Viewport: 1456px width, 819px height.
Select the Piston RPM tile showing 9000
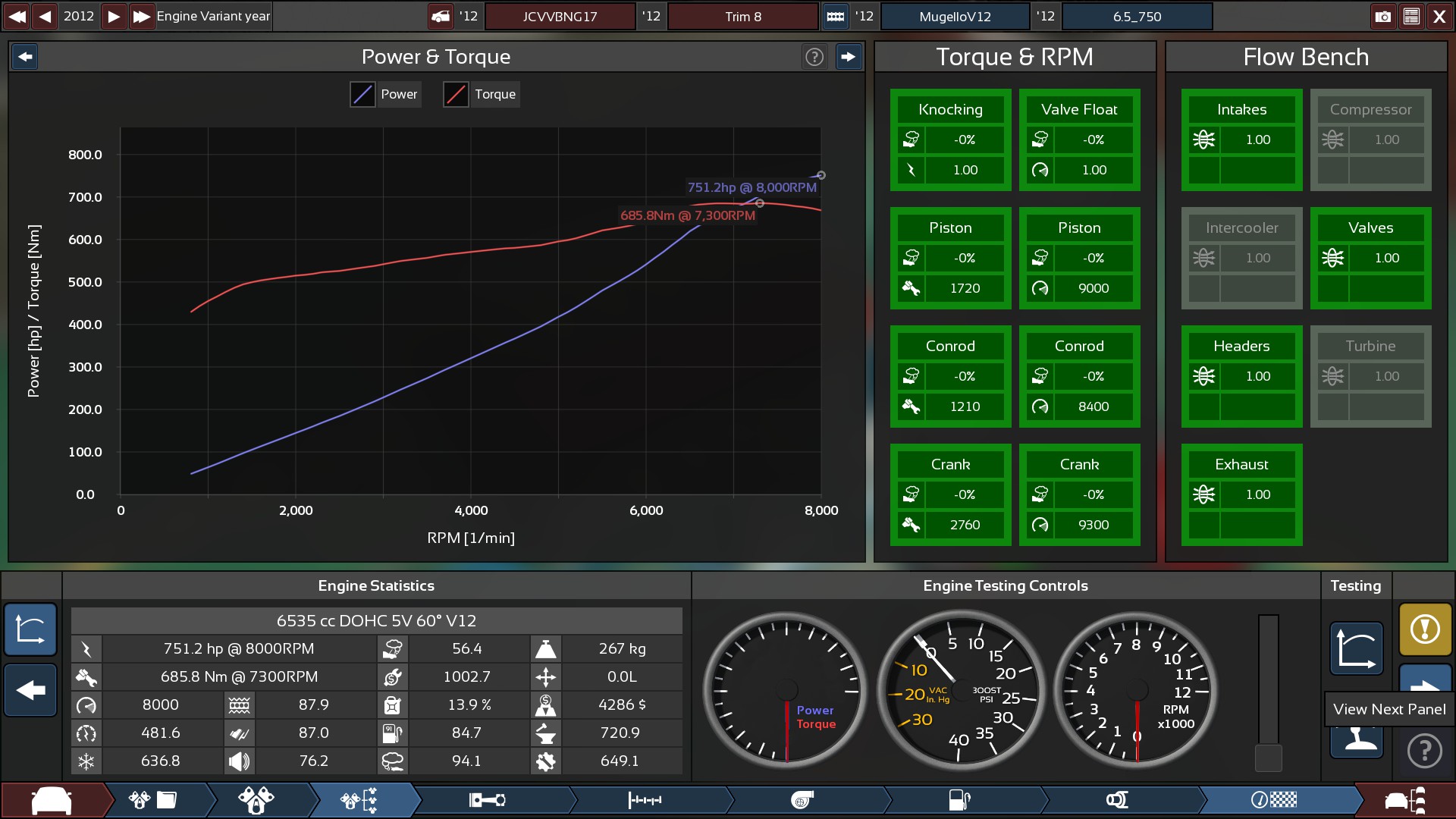click(1079, 258)
